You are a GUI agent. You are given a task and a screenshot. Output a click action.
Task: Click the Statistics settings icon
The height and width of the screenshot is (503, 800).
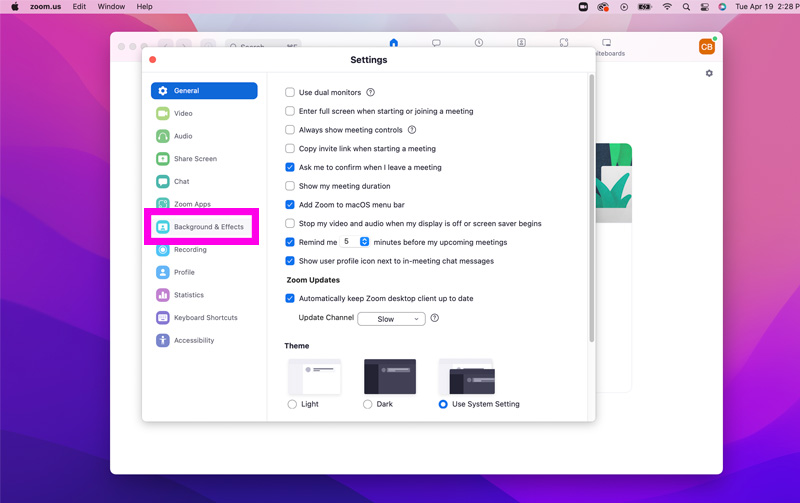163,295
